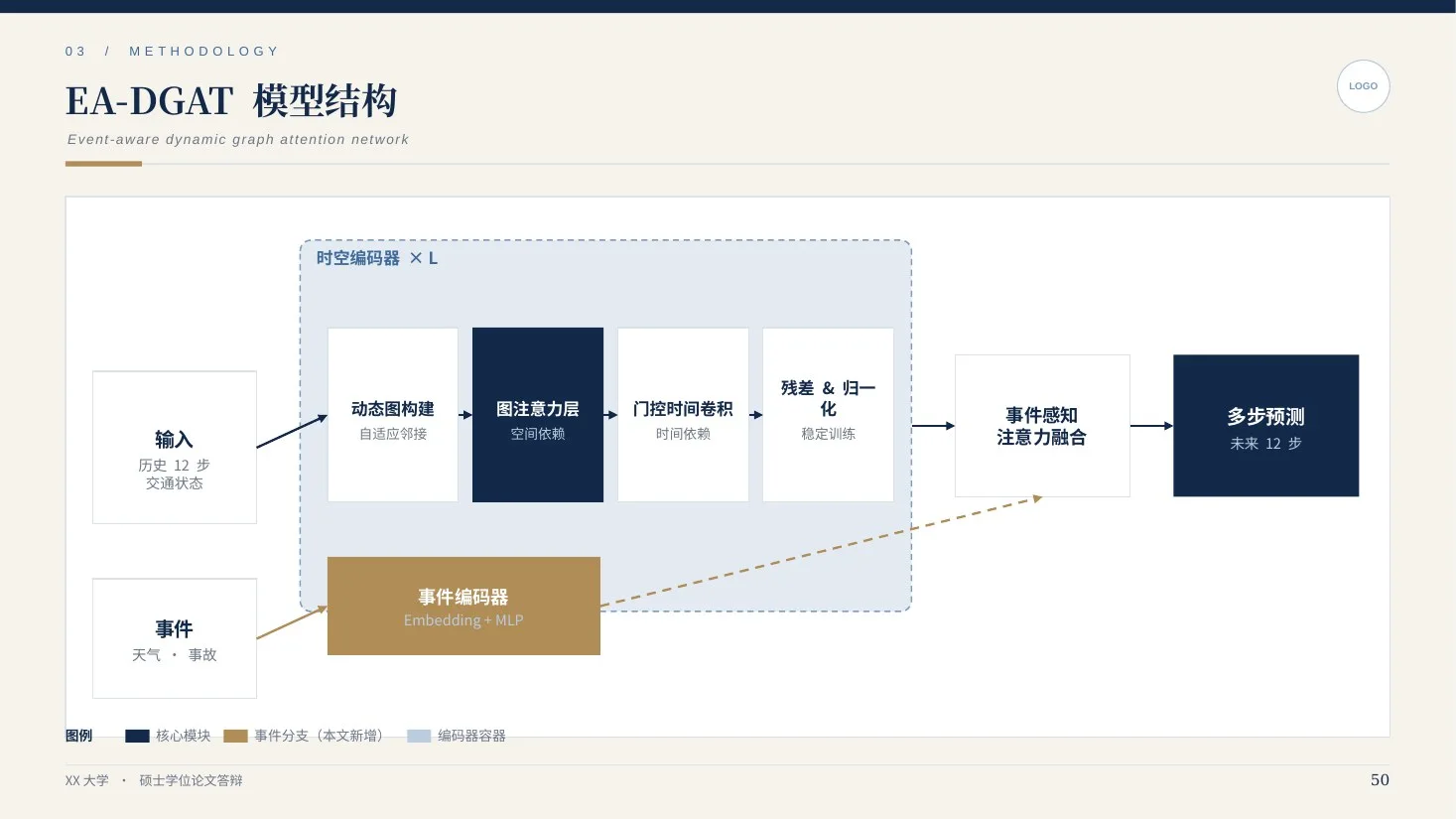1456x819 pixels.
Task: Click the 03 / METHODOLOGY section label
Action: coord(172,51)
